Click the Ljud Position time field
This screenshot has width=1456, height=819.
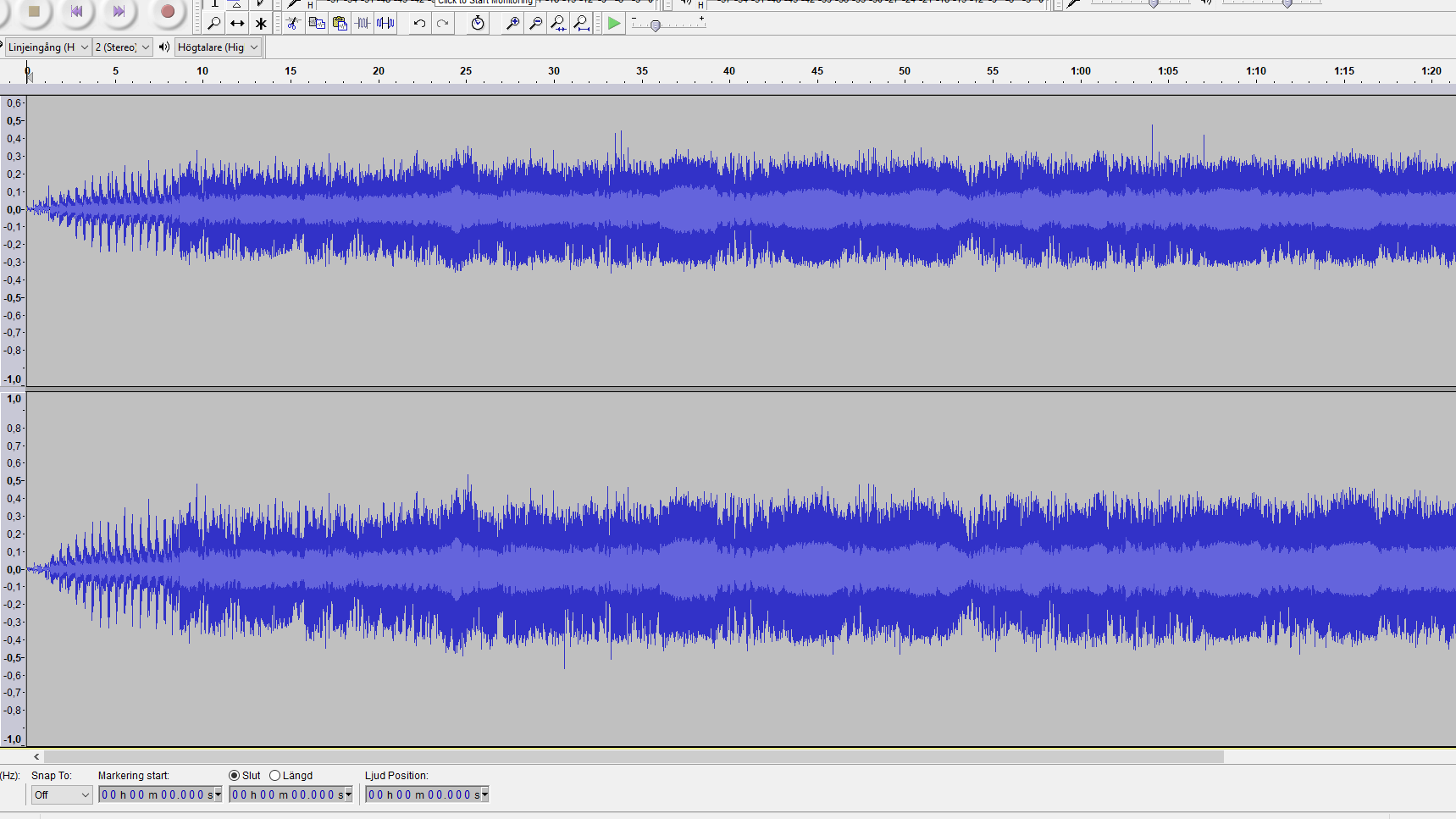click(423, 794)
